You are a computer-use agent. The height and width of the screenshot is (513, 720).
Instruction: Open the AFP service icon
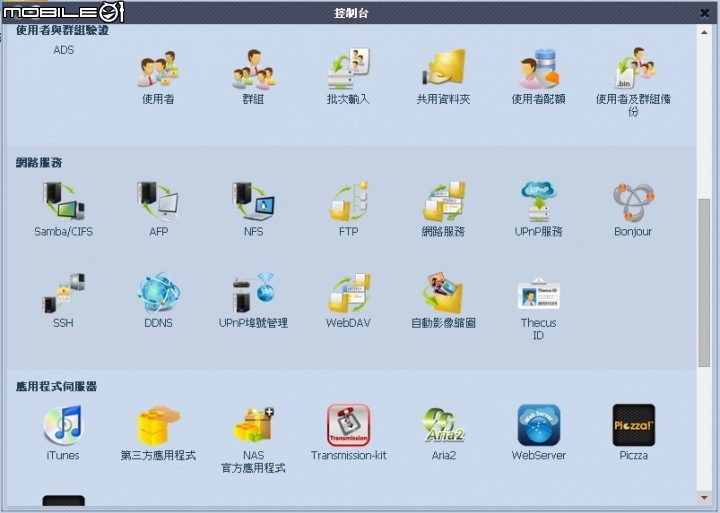tap(158, 201)
